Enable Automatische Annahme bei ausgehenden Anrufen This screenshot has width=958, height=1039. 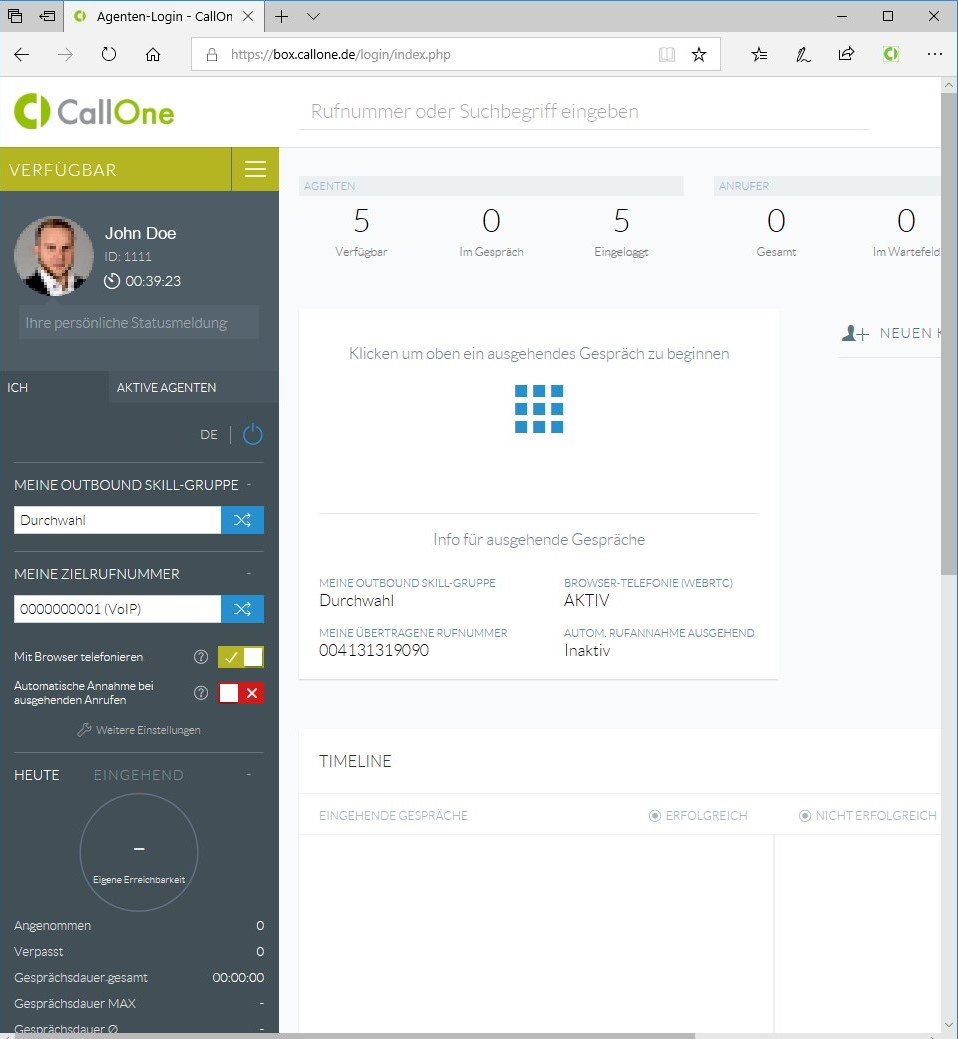pos(227,693)
